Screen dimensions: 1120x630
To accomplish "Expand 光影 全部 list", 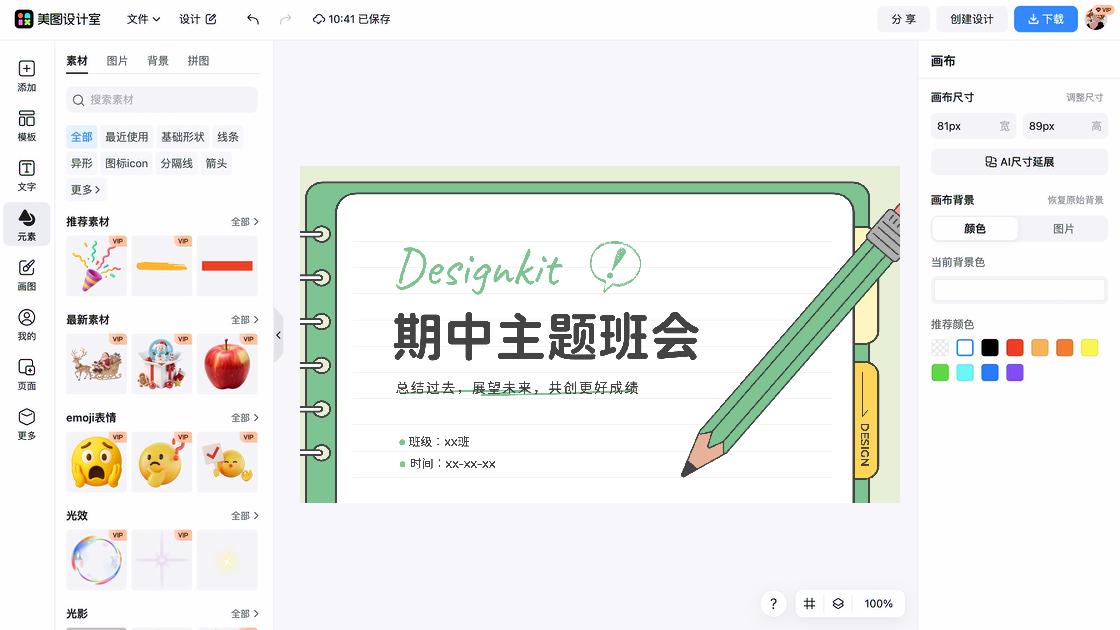I will 244,614.
